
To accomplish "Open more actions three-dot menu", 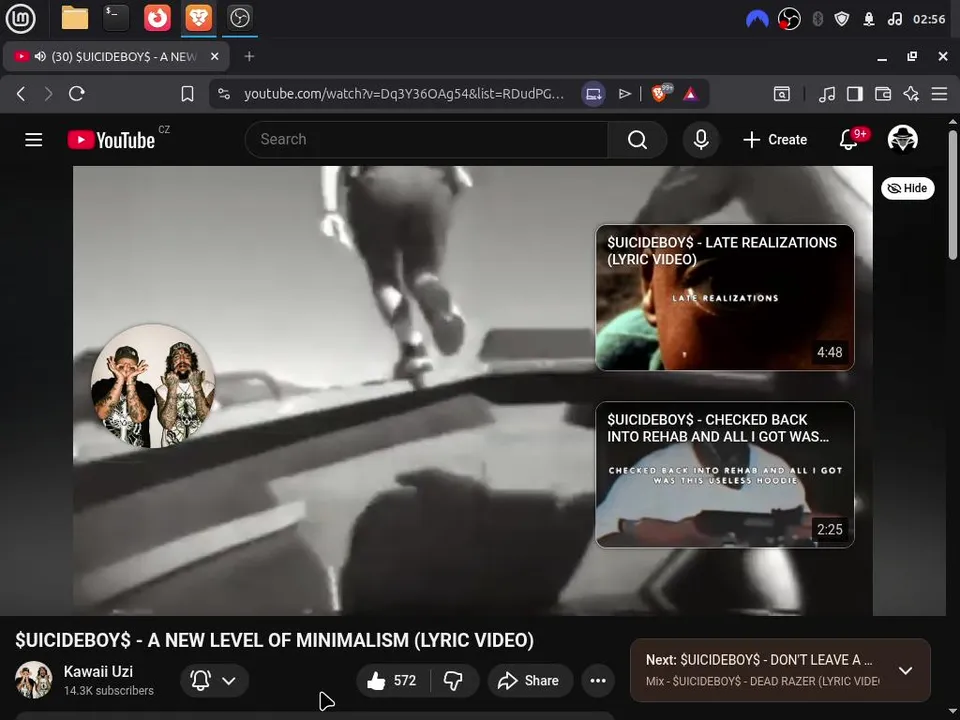I will [x=598, y=680].
